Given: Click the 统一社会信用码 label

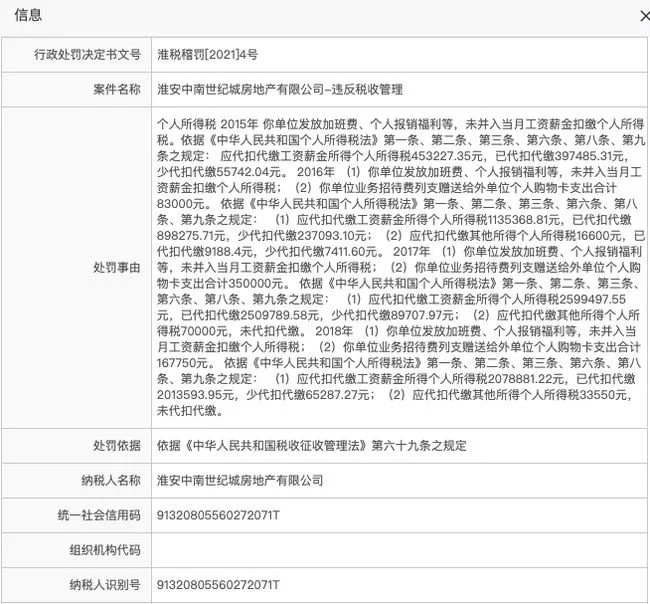Looking at the screenshot, I should [x=99, y=515].
